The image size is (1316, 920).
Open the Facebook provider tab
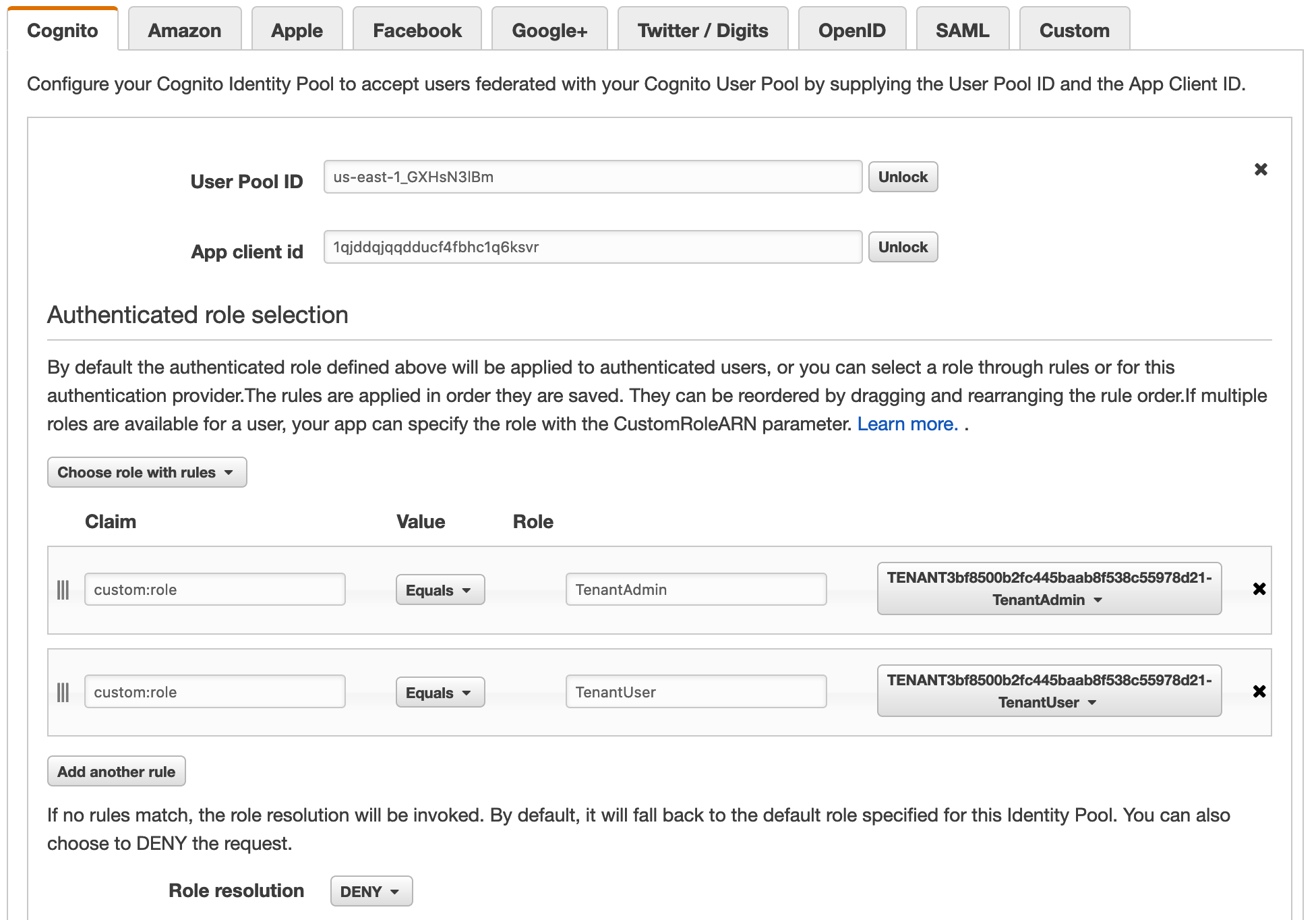417,30
